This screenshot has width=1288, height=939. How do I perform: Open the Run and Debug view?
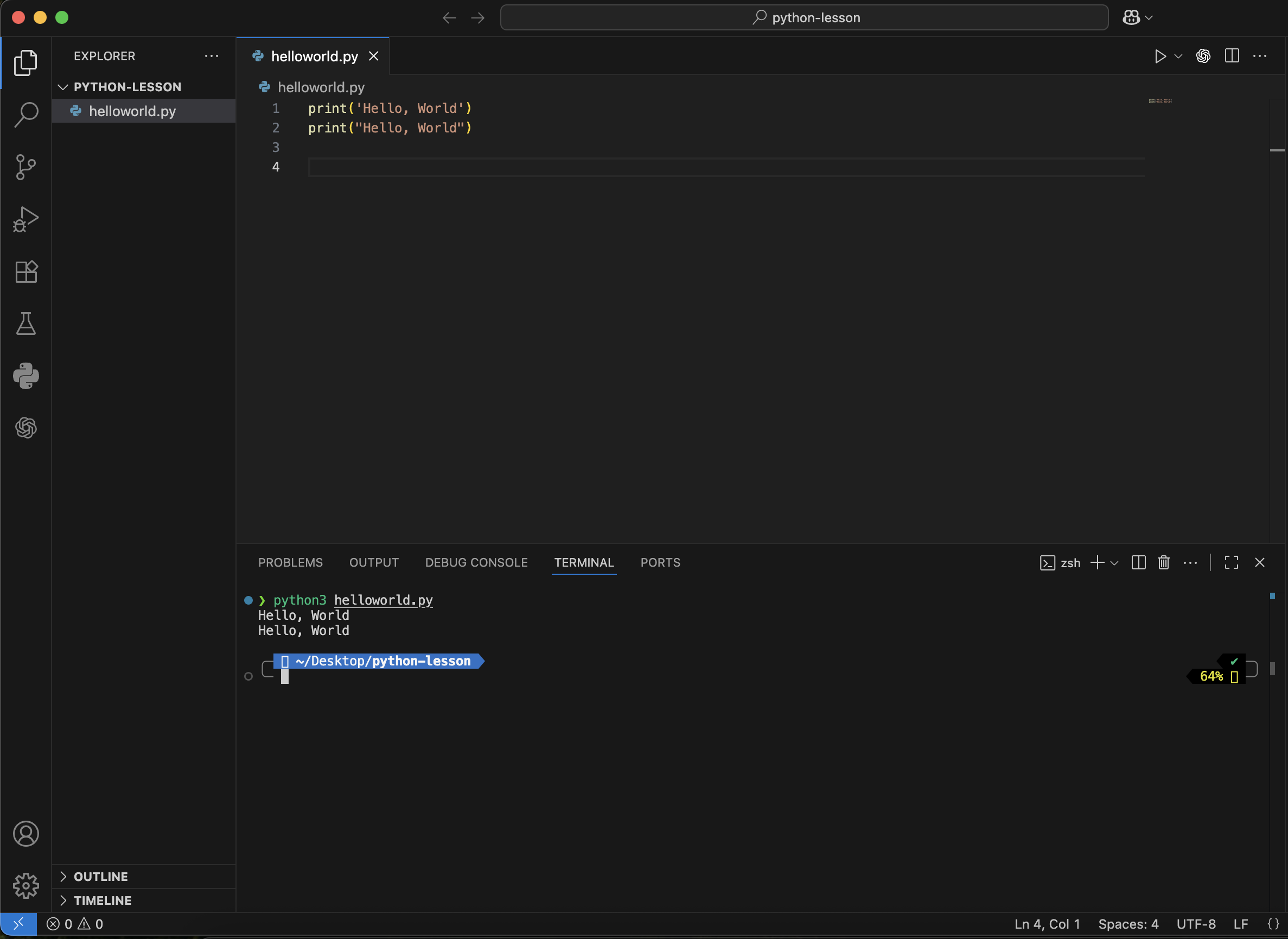tap(25, 219)
